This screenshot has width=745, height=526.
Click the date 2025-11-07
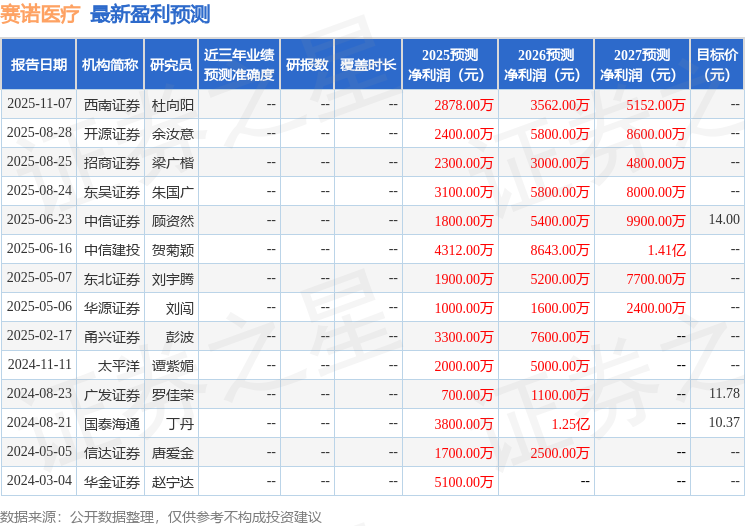point(39,103)
